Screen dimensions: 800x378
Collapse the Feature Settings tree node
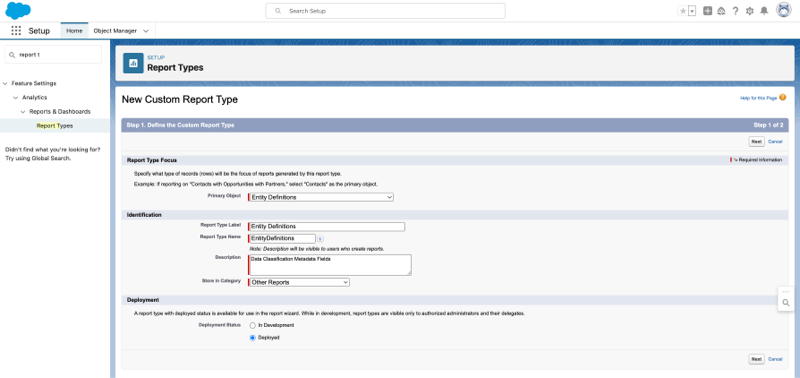5,83
